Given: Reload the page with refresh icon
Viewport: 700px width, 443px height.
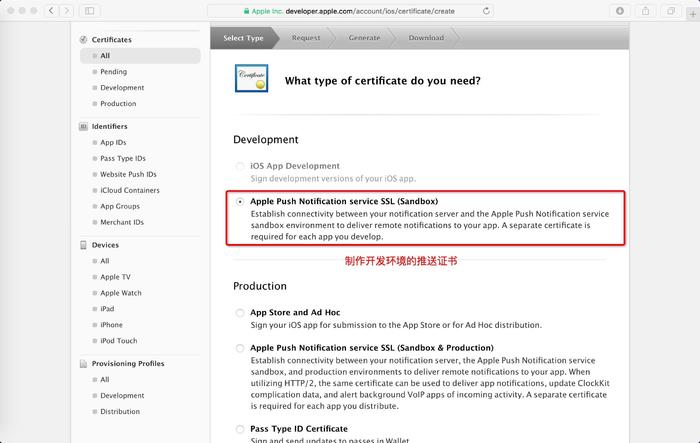Looking at the screenshot, I should [x=487, y=11].
